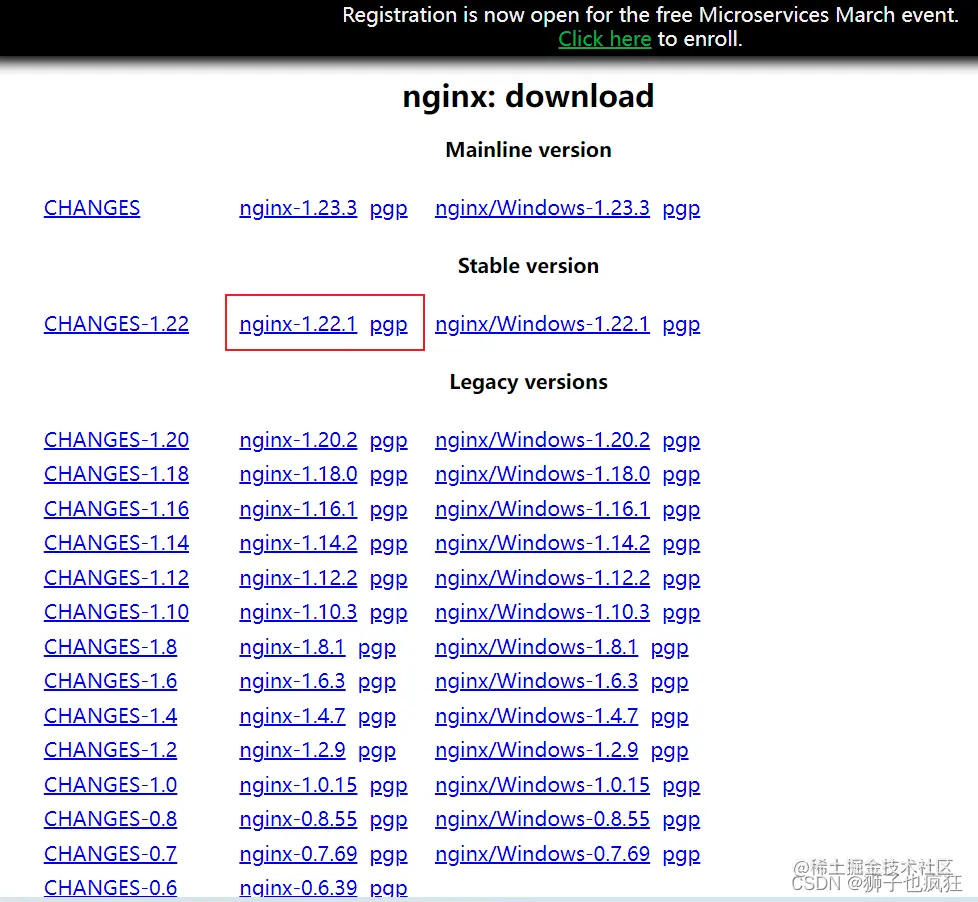Download nginx/Windows-1.8.1
Image resolution: width=978 pixels, height=902 pixels.
click(x=536, y=647)
